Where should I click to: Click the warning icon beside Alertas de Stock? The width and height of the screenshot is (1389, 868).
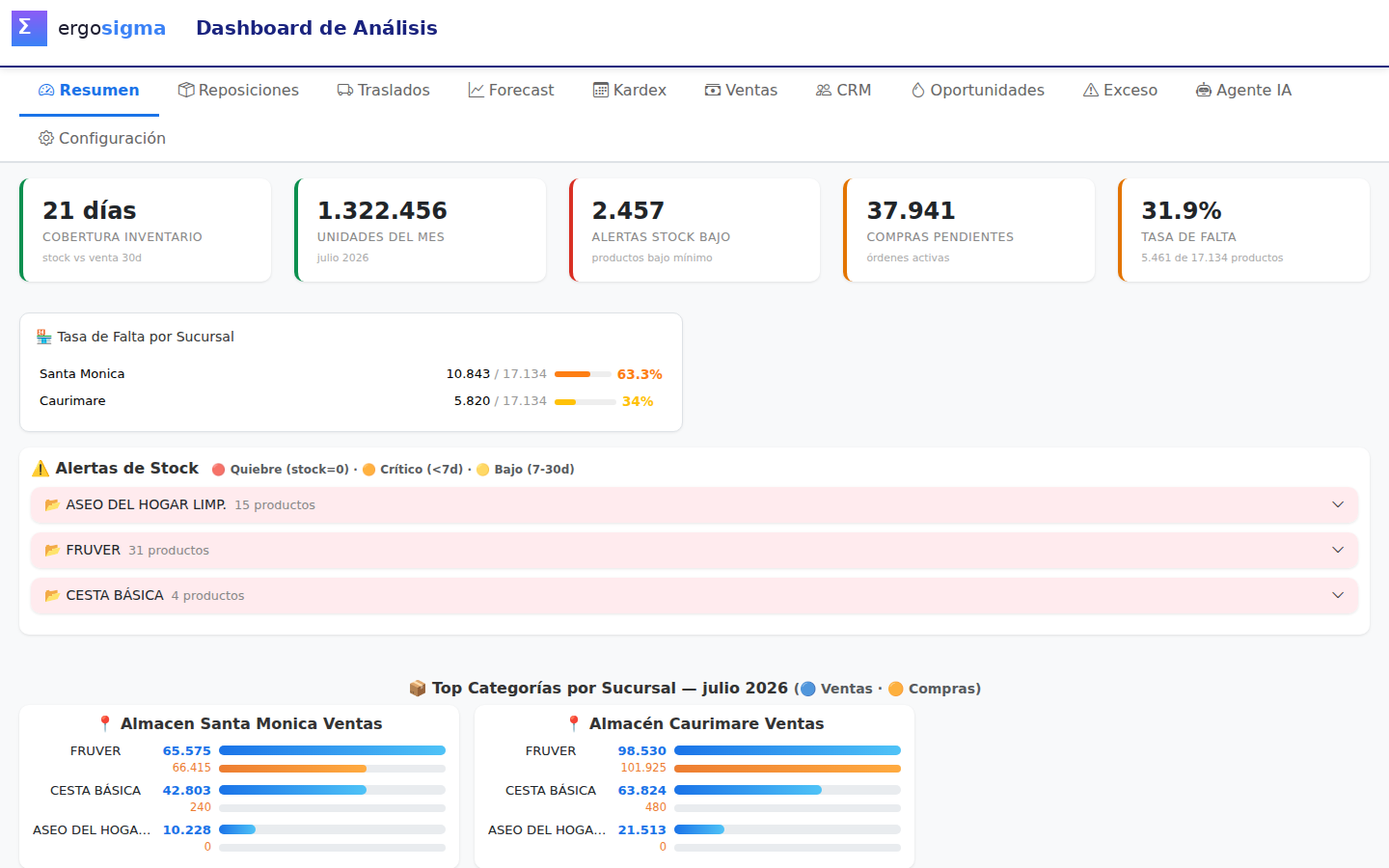[x=41, y=469]
